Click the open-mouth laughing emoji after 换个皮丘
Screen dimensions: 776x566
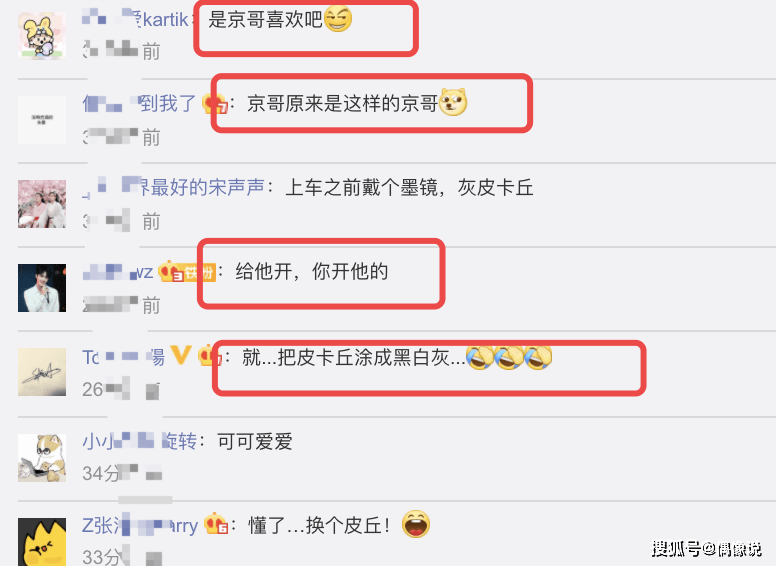[x=416, y=524]
